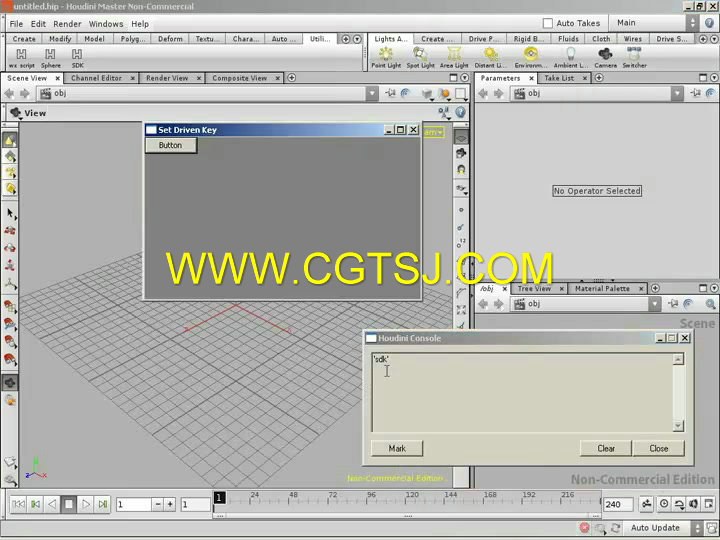This screenshot has width=720, height=540.
Task: Jump to the first frame
Action: (18, 504)
